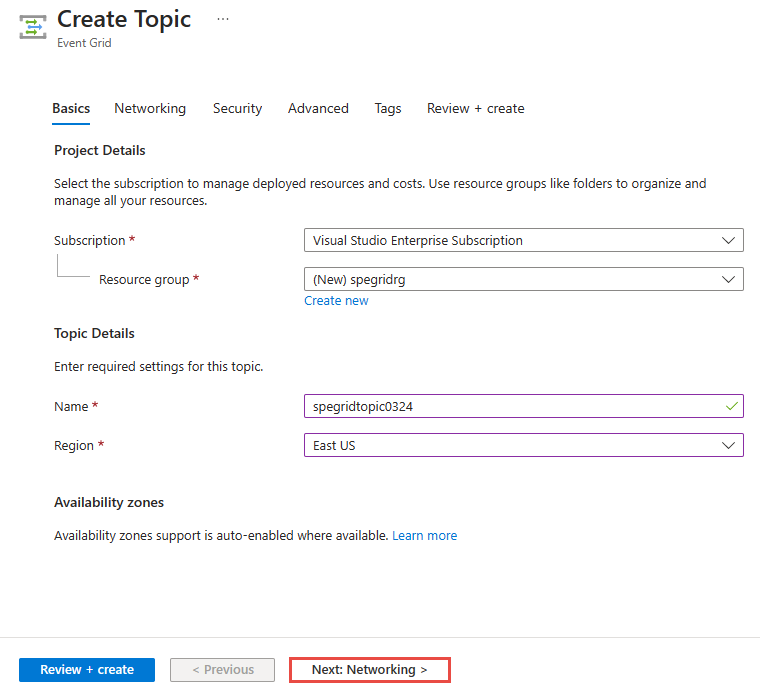Open the Resource group dropdown
This screenshot has height=698, width=760.
[523, 280]
